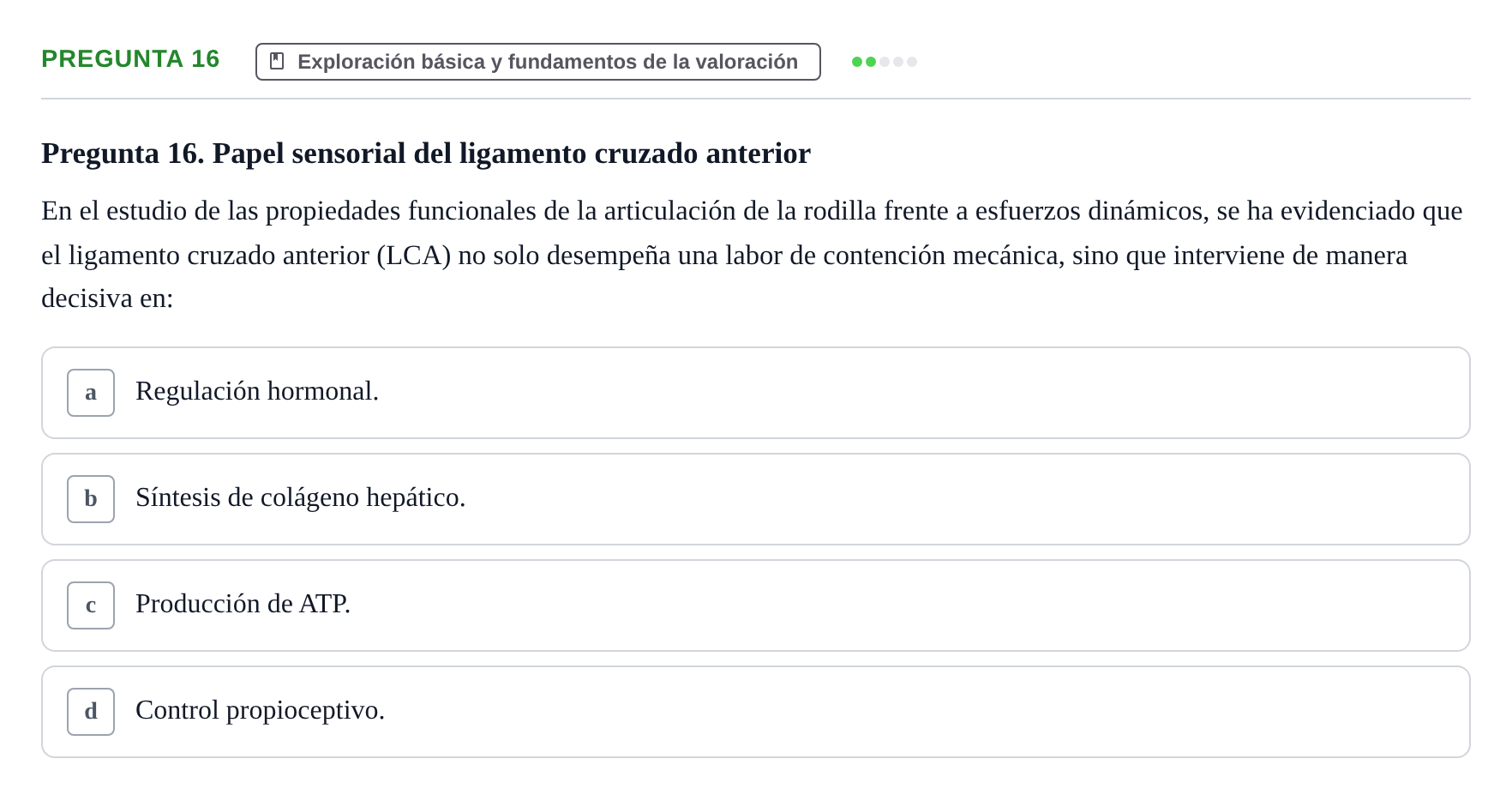Image resolution: width=1512 pixels, height=801 pixels.
Task: Click the horizontal divider under the header
Action: [756, 99]
